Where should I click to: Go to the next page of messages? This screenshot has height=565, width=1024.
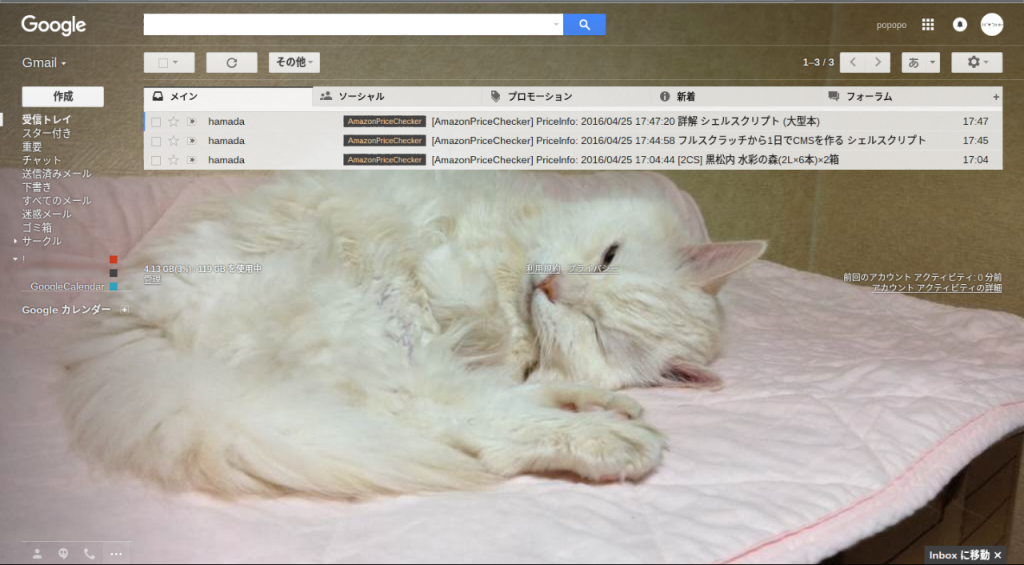878,63
